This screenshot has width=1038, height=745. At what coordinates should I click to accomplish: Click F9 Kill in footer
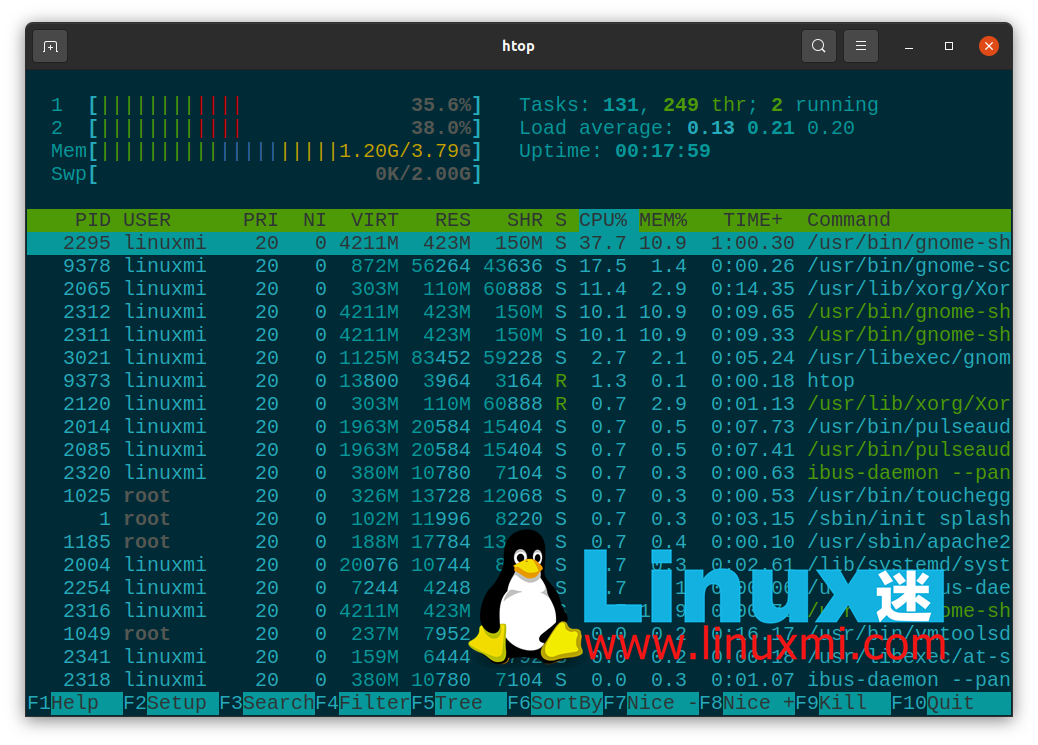(843, 703)
